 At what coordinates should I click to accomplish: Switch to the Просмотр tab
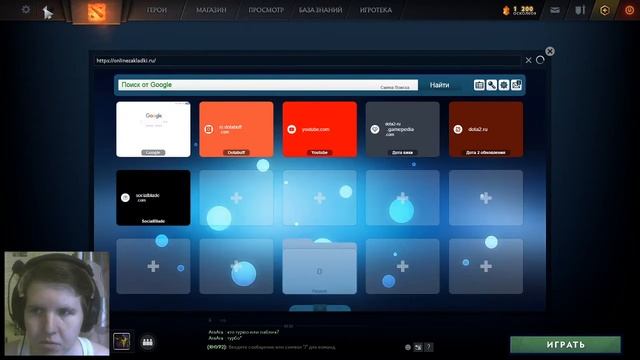pyautogui.click(x=266, y=10)
